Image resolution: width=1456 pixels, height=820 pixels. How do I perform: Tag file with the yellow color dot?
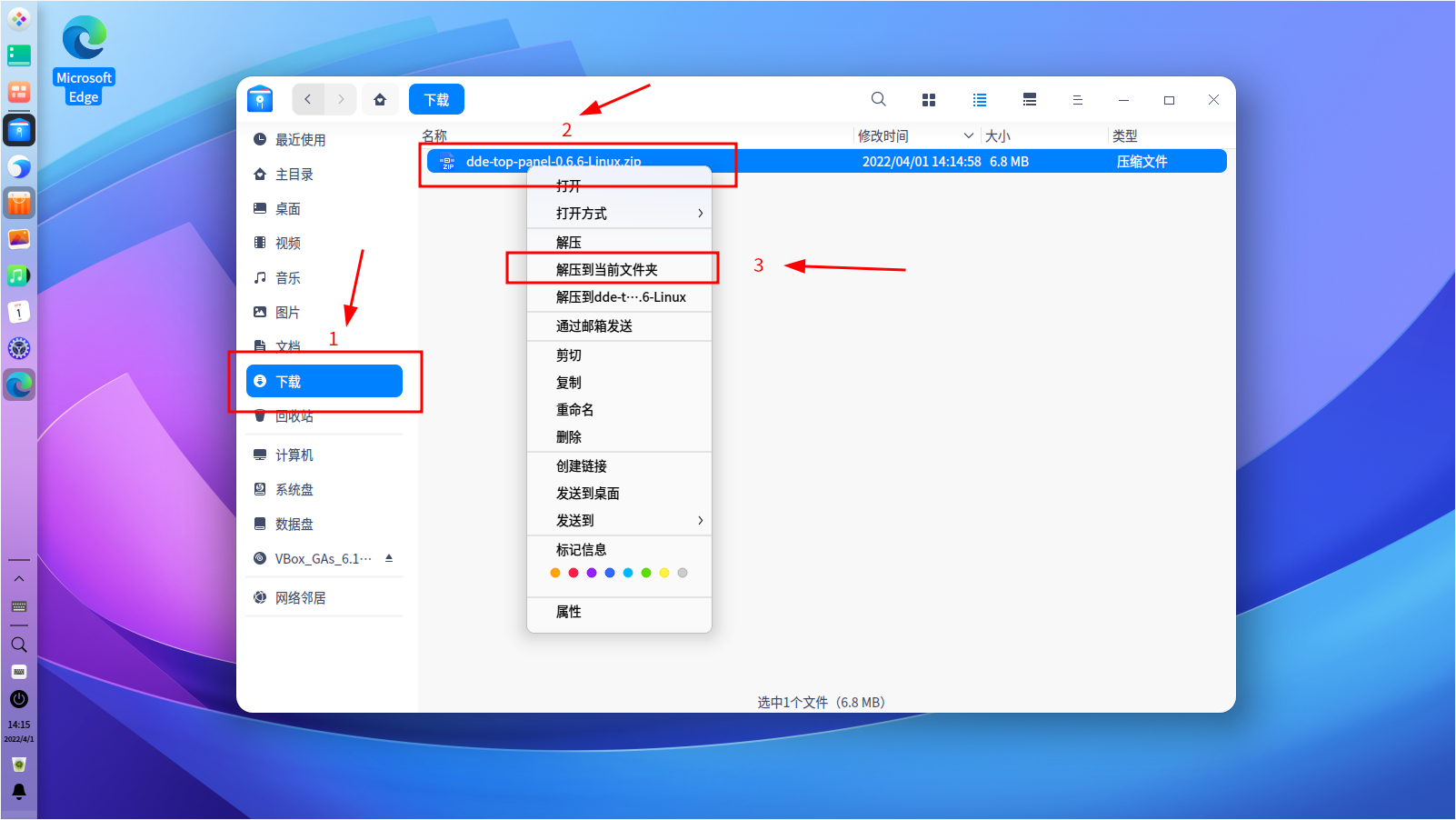(x=664, y=573)
